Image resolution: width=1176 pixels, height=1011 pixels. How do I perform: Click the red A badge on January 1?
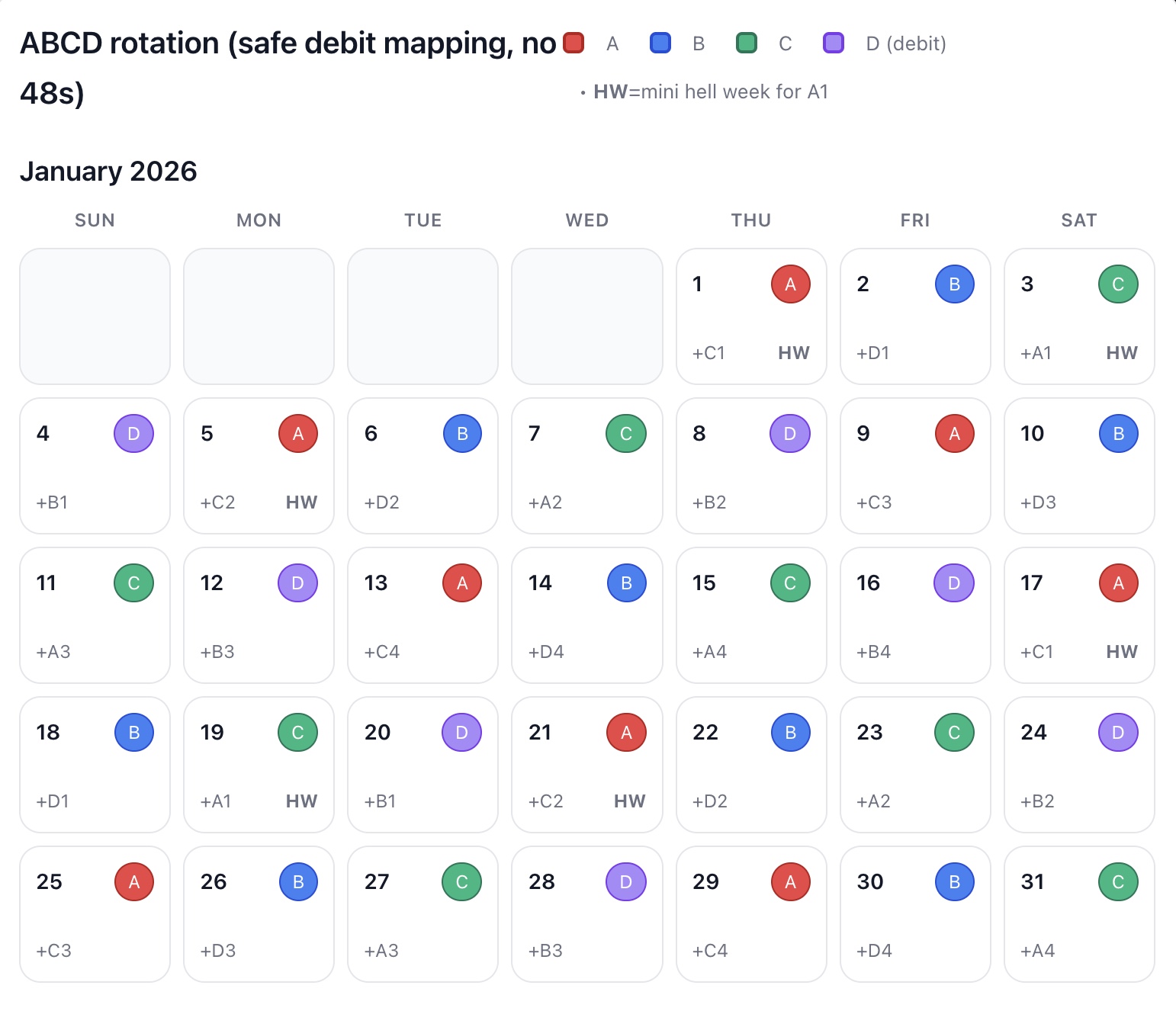click(x=790, y=284)
